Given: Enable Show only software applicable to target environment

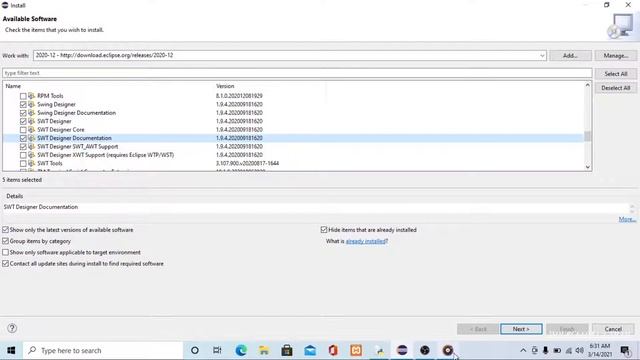Looking at the screenshot, I should point(5,252).
